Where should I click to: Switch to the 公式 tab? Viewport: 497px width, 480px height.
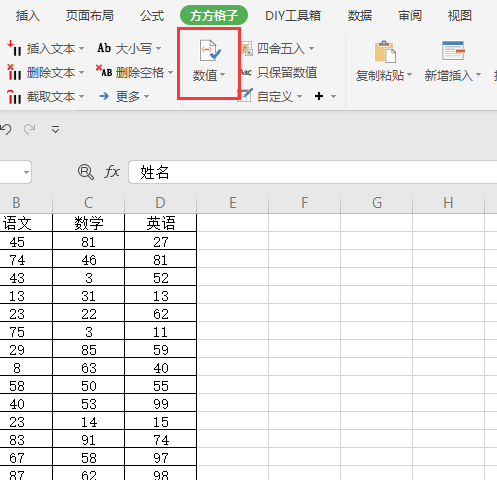(x=152, y=16)
